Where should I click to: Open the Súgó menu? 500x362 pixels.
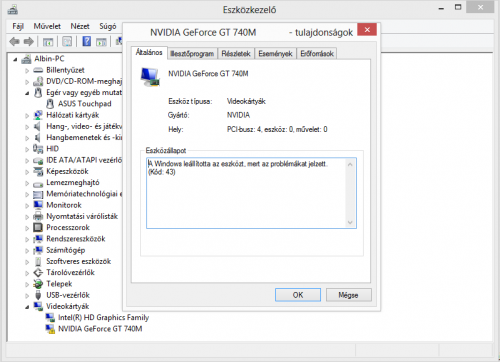coord(108,26)
